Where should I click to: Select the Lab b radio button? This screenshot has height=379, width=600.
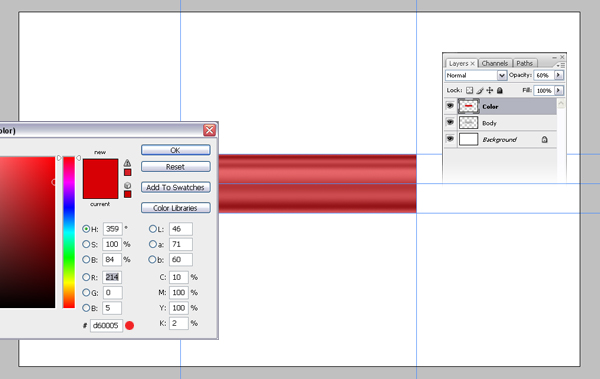pos(153,260)
